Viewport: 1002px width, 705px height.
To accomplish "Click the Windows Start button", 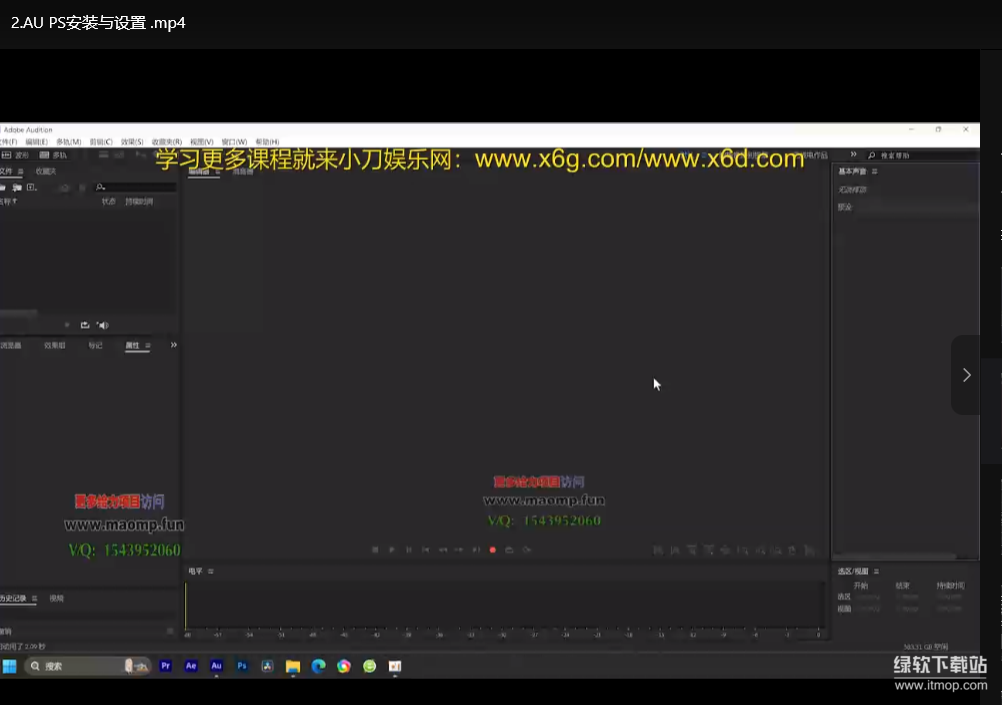I will (x=9, y=666).
